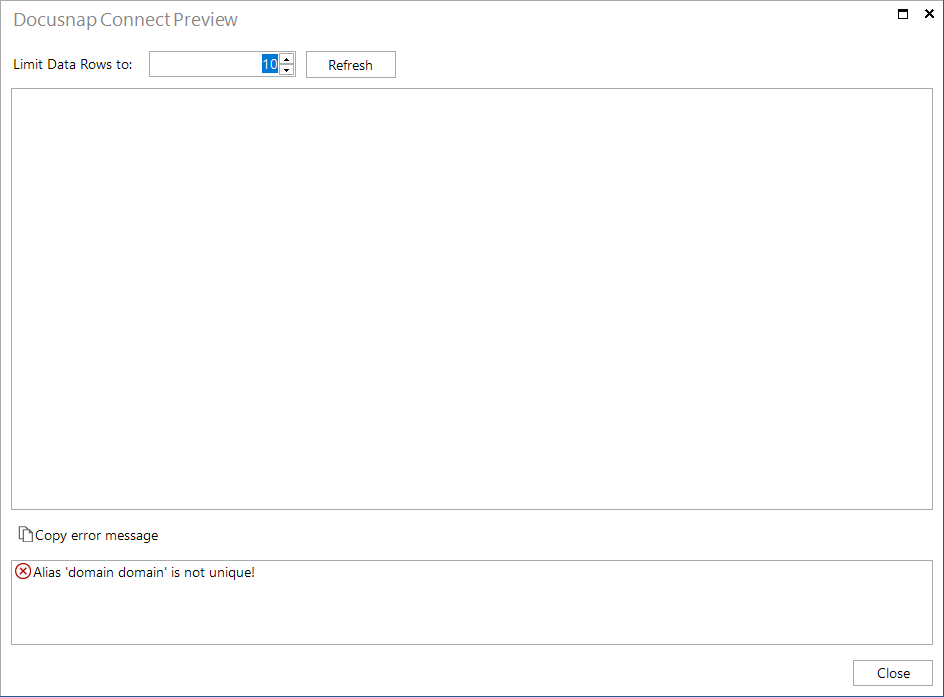Maximize the Docusnap Connect Preview window
The height and width of the screenshot is (697, 944).
pos(903,14)
